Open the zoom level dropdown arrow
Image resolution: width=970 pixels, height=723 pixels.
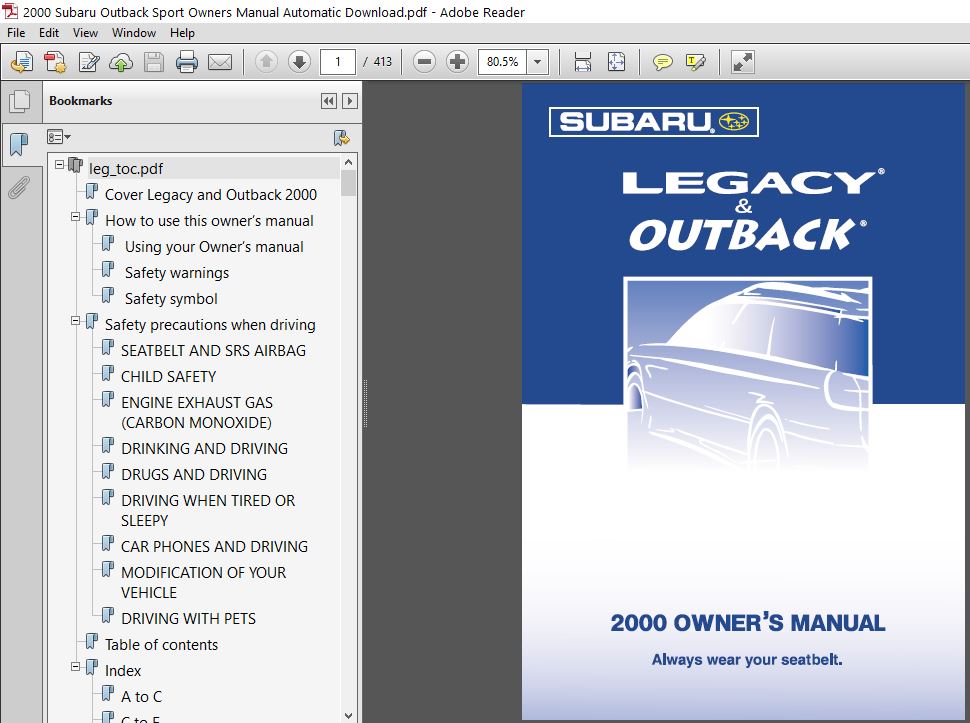[538, 62]
